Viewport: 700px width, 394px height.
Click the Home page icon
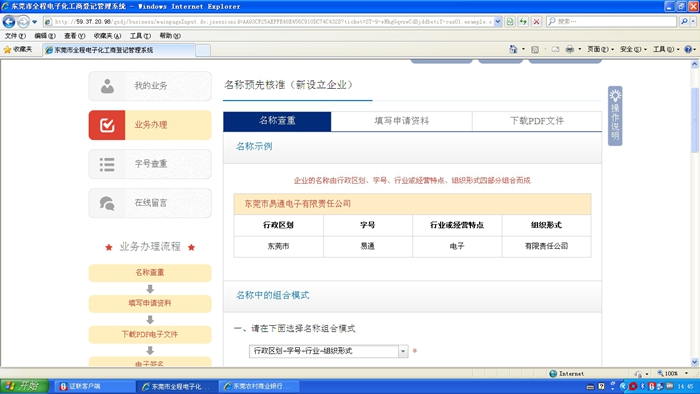pos(513,50)
